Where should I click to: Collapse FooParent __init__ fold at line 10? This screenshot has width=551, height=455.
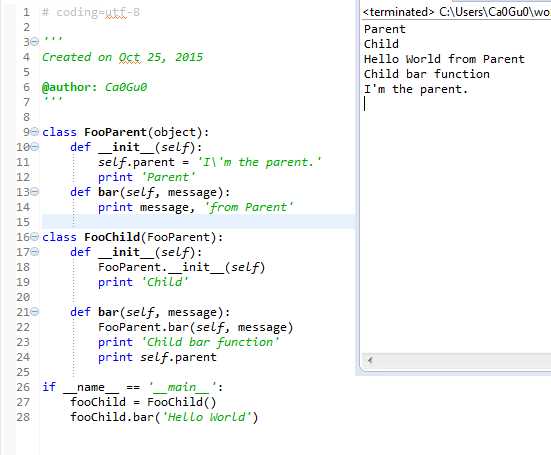point(34,147)
